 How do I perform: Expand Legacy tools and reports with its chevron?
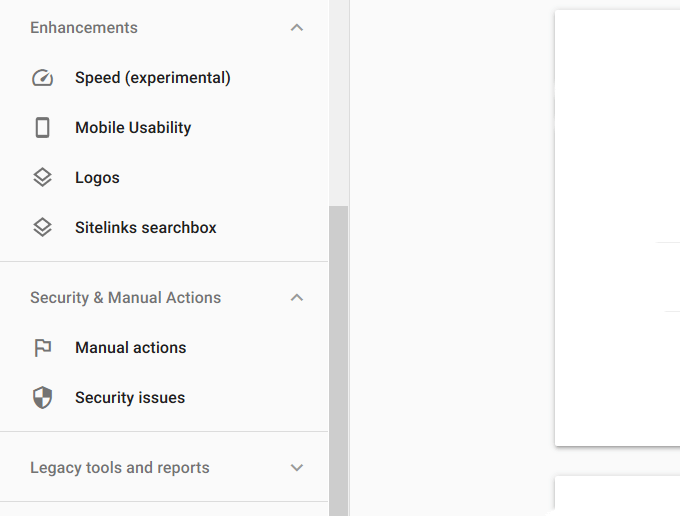coord(296,468)
